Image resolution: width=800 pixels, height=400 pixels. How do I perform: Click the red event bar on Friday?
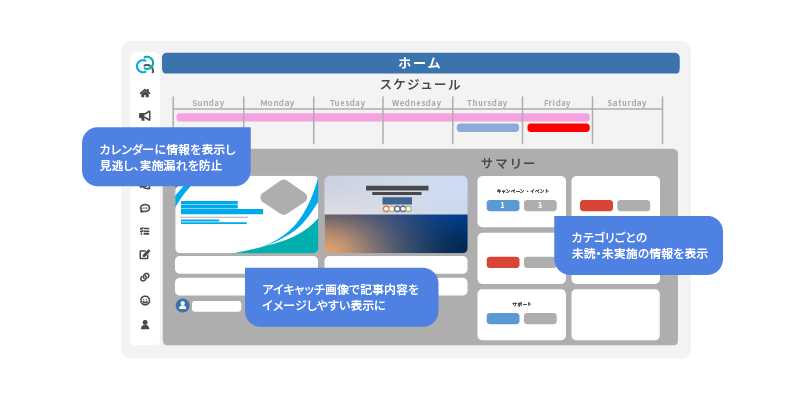(558, 128)
